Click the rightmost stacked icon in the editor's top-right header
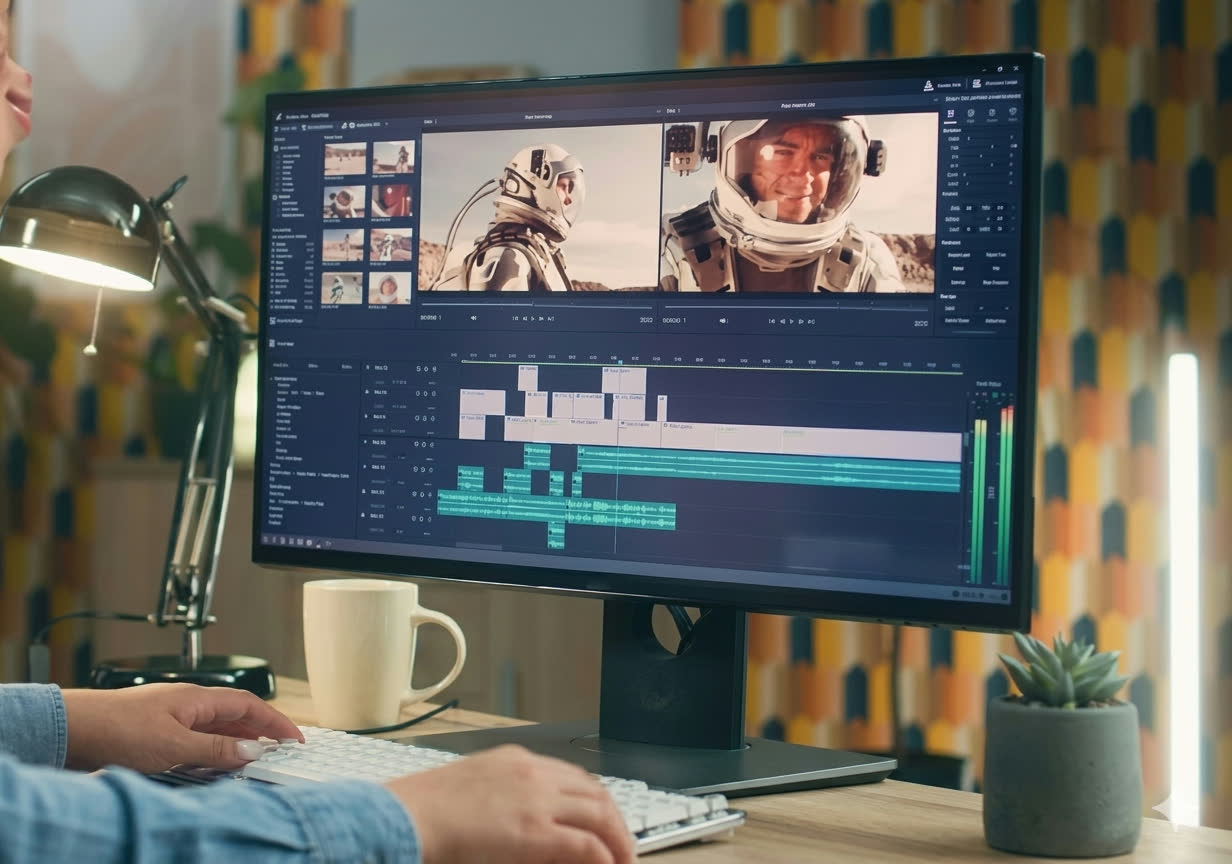This screenshot has width=1232, height=864. pyautogui.click(x=976, y=84)
